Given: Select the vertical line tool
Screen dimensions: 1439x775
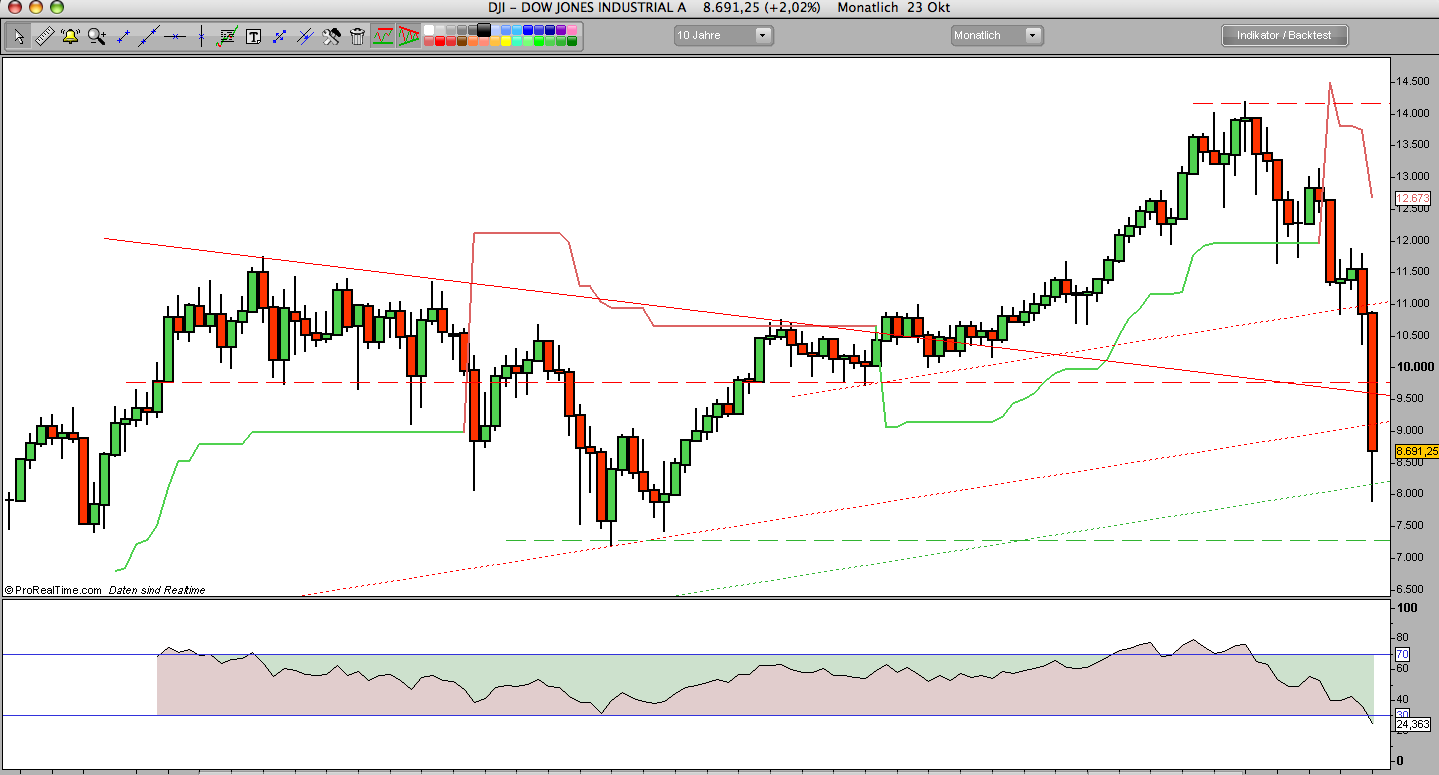Looking at the screenshot, I should pos(201,37).
